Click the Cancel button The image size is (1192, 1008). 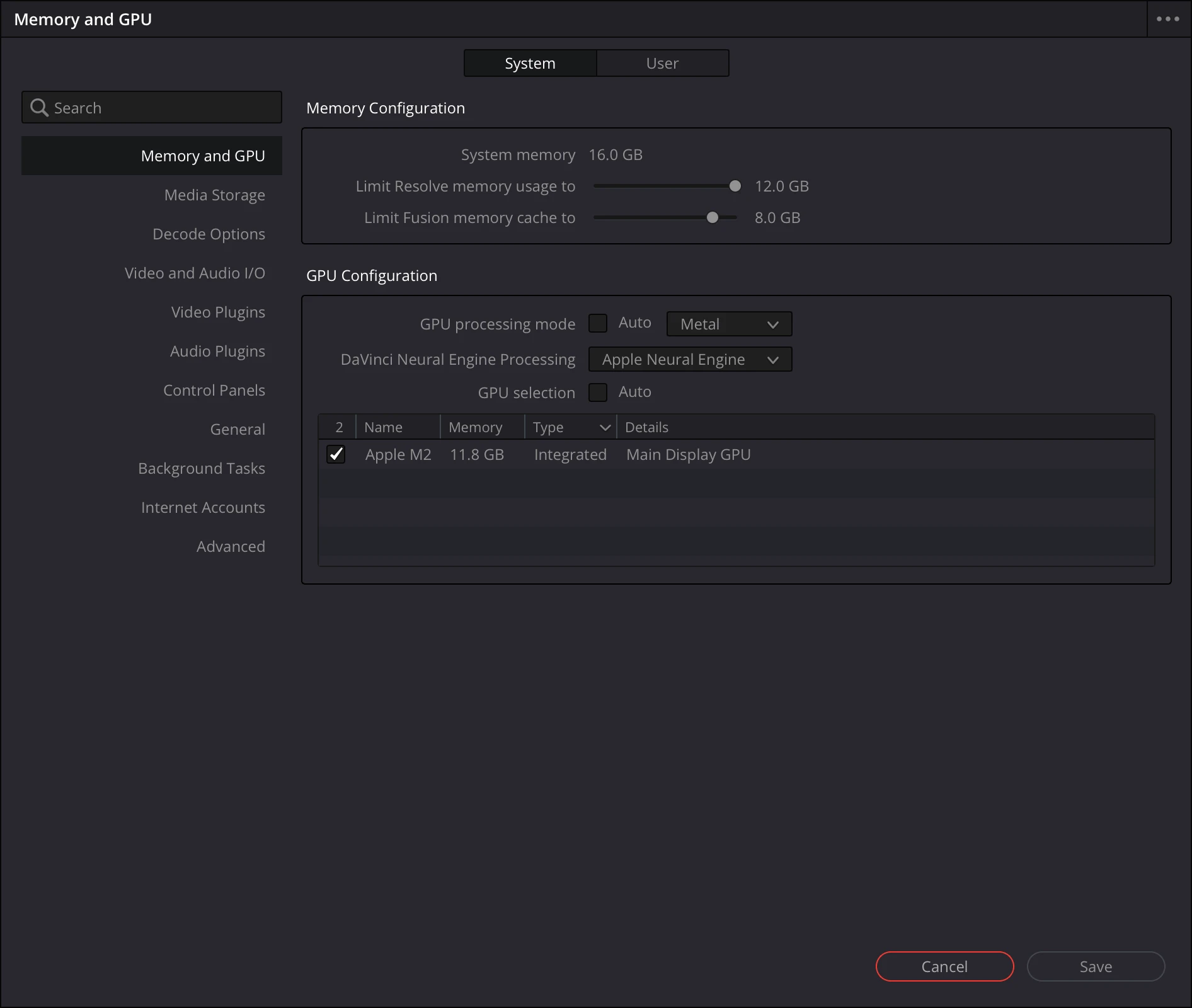click(x=944, y=966)
